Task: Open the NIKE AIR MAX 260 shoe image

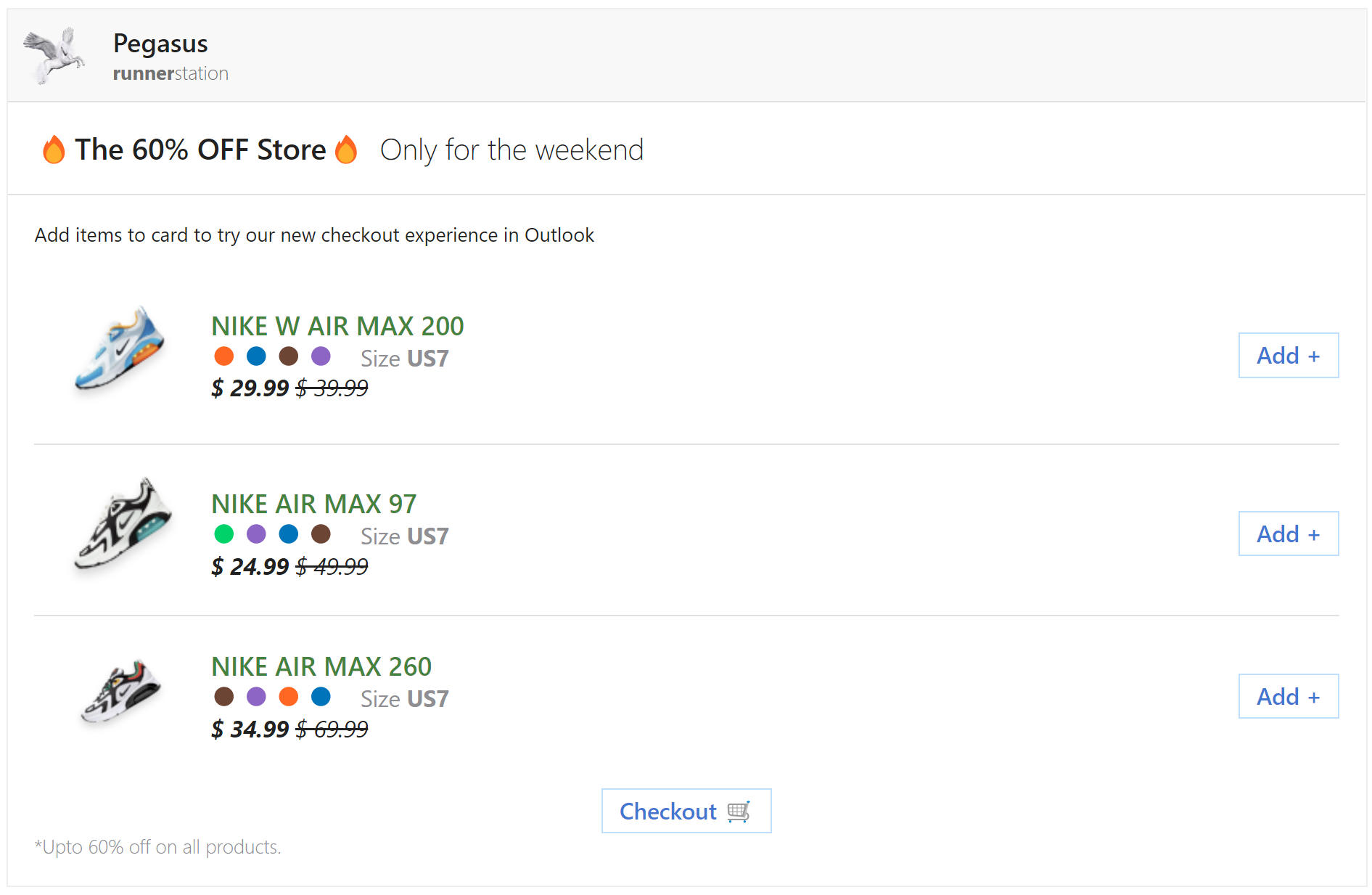Action: coord(120,692)
